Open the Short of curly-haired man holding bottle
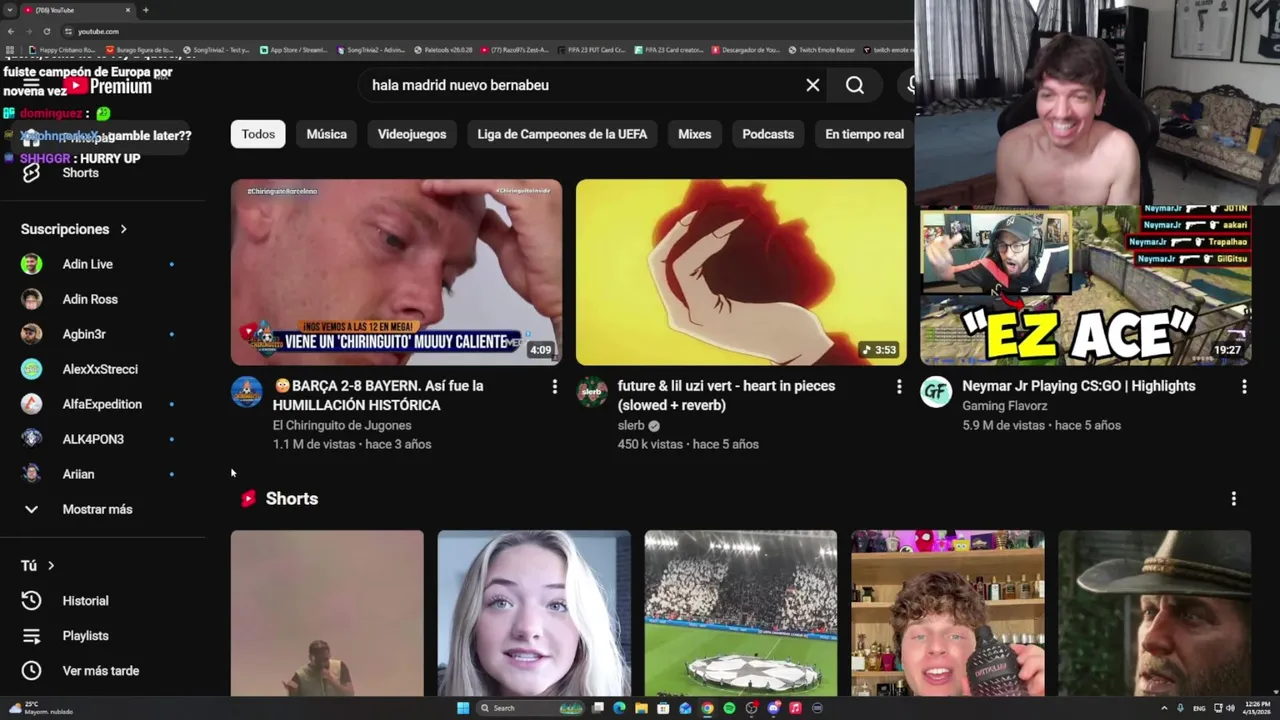 tap(948, 613)
